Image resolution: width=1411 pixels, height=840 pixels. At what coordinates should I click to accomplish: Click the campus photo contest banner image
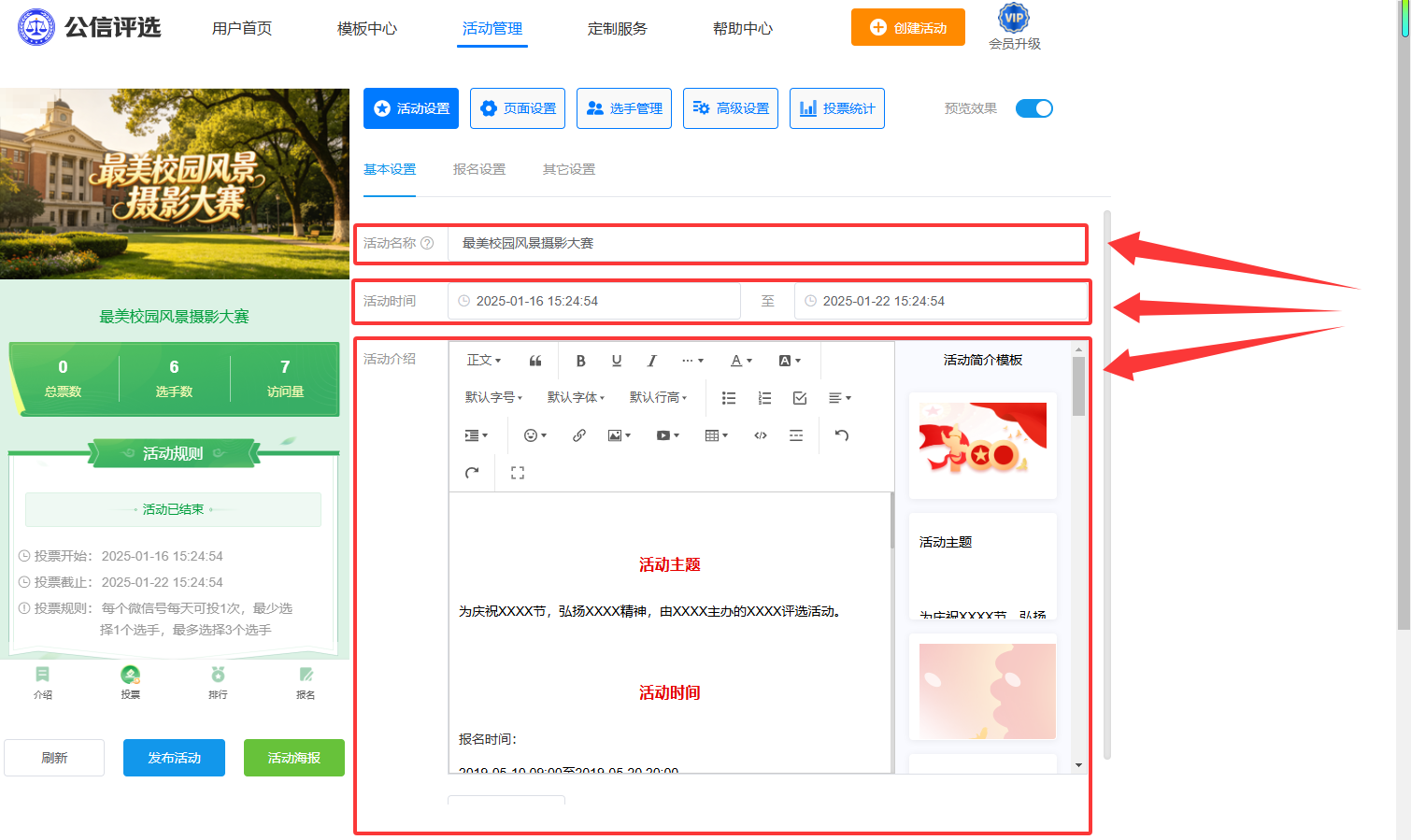point(175,184)
